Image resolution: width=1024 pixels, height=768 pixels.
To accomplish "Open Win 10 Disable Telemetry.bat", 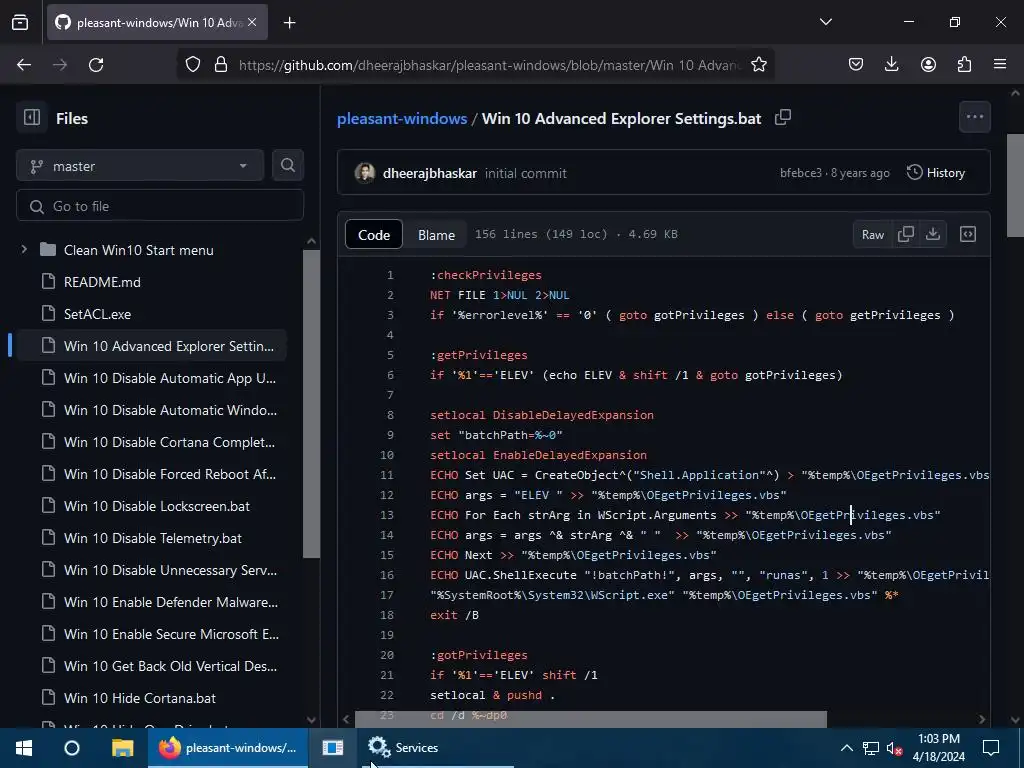I will [152, 537].
